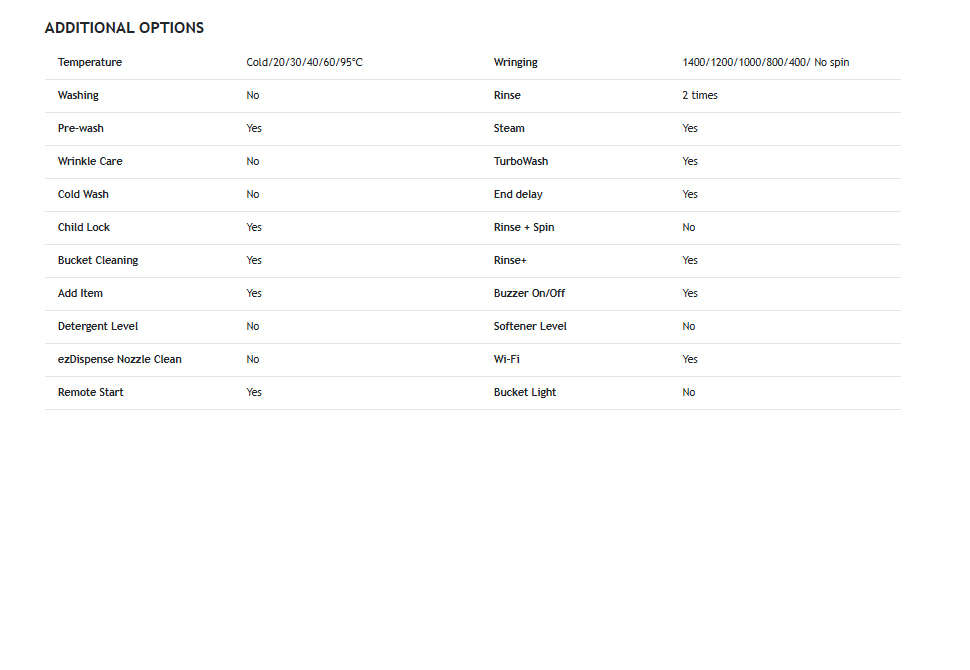Select the Bucket Light label

(x=525, y=392)
